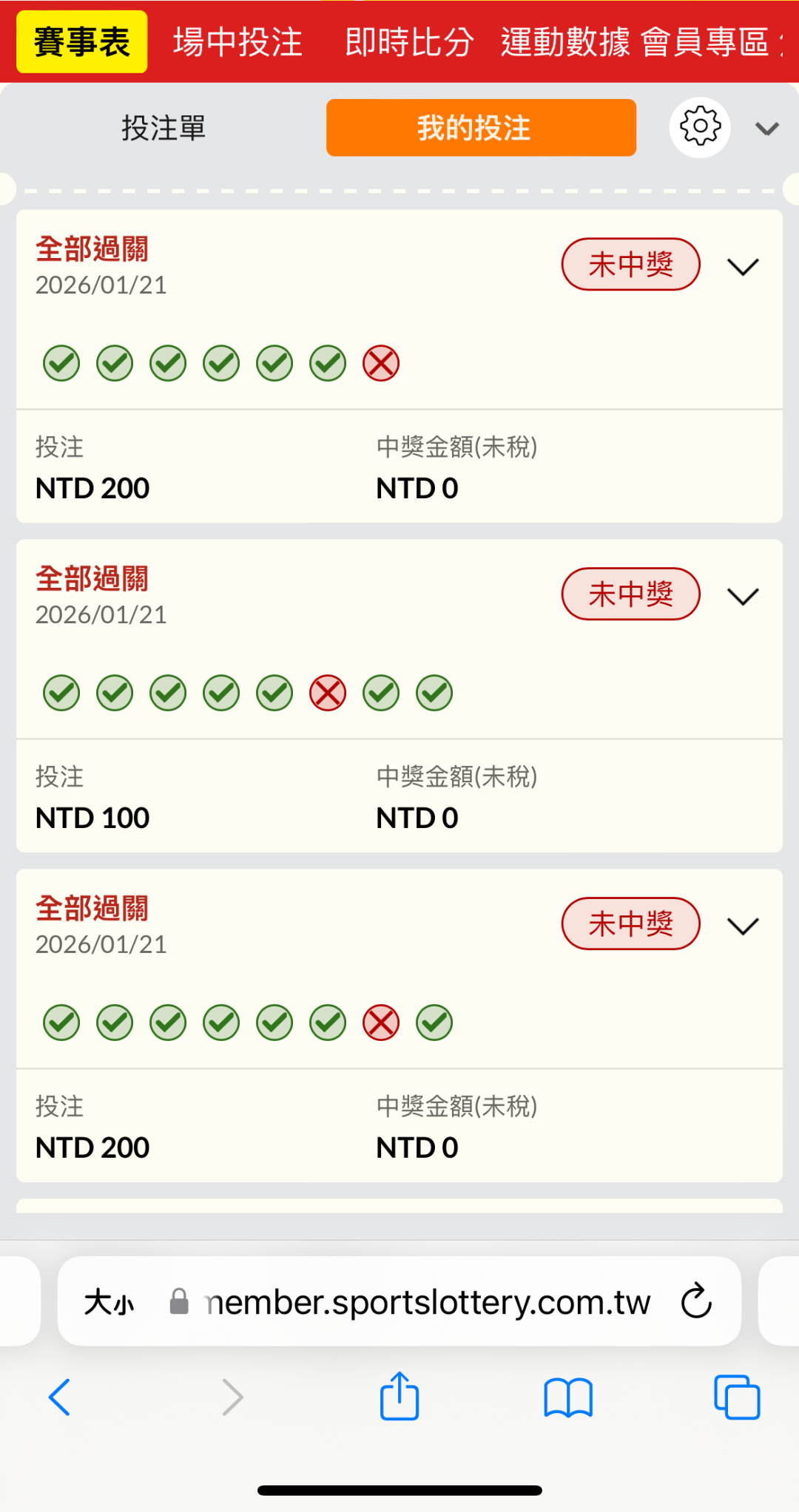Tap the 大小 text size button
This screenshot has height=1512, width=799.
tap(109, 1302)
